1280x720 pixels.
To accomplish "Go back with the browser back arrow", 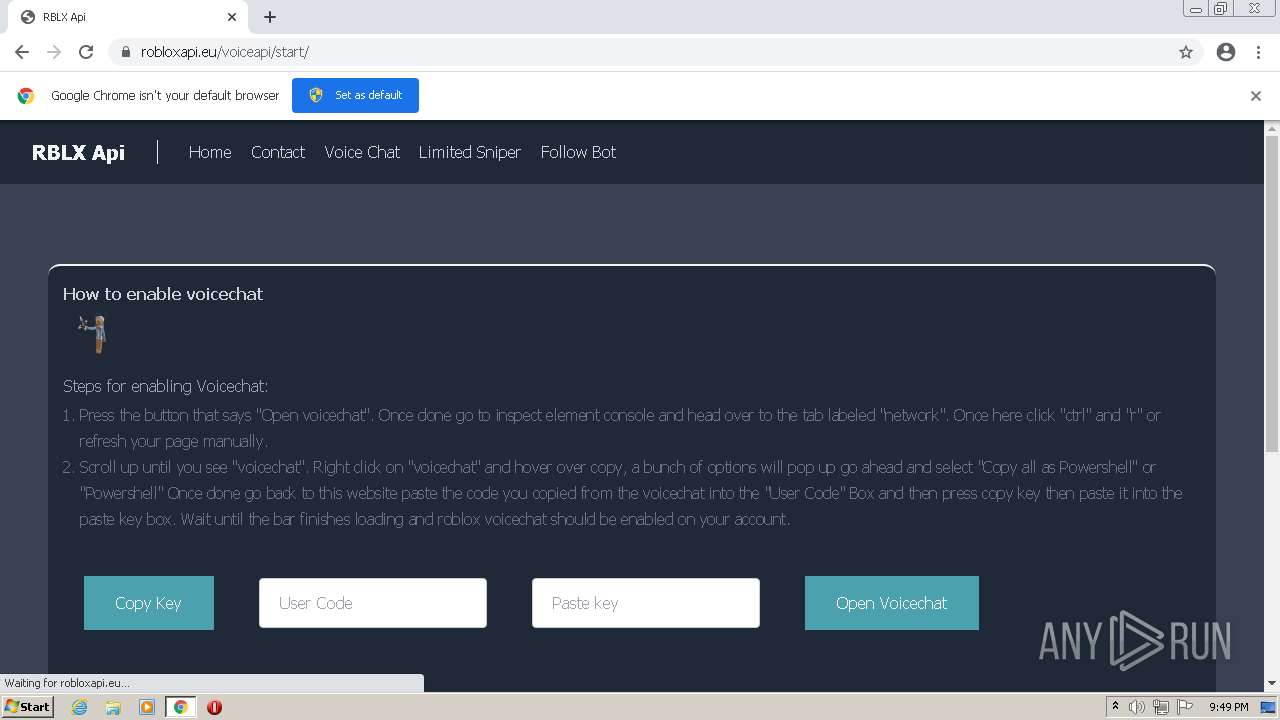I will [x=22, y=52].
